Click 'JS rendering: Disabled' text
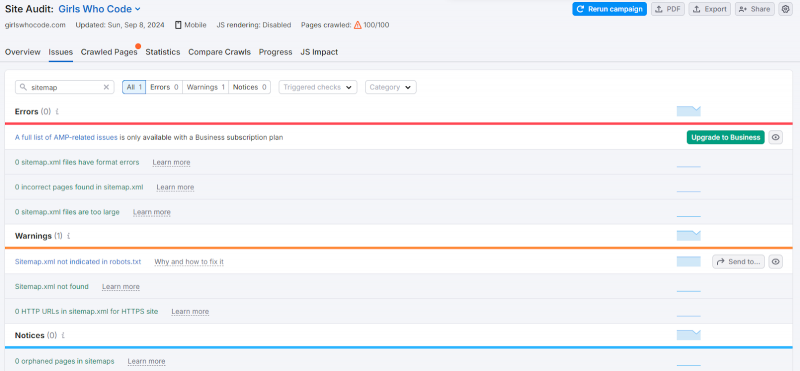 (x=254, y=24)
